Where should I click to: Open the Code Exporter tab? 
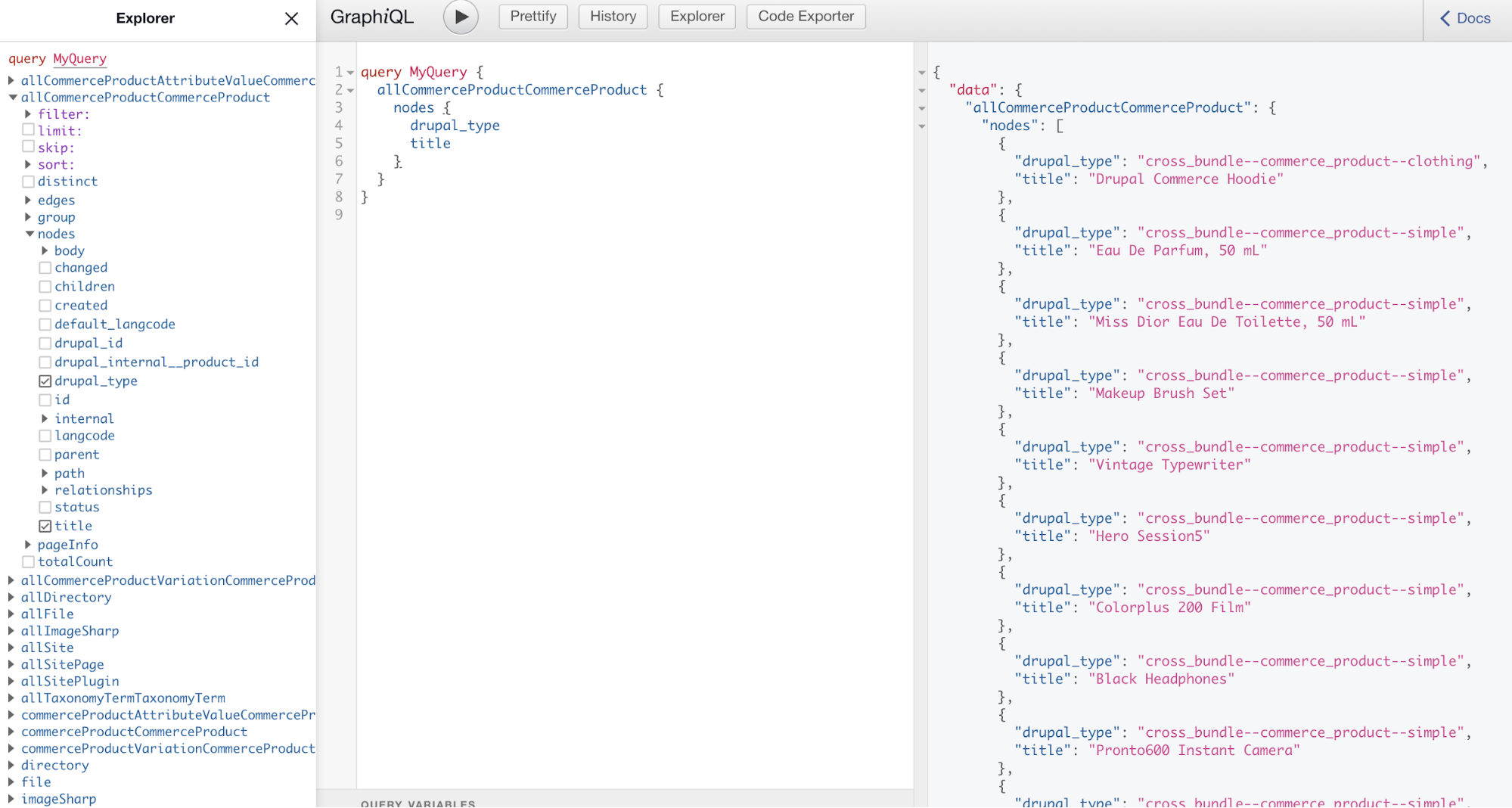806,16
